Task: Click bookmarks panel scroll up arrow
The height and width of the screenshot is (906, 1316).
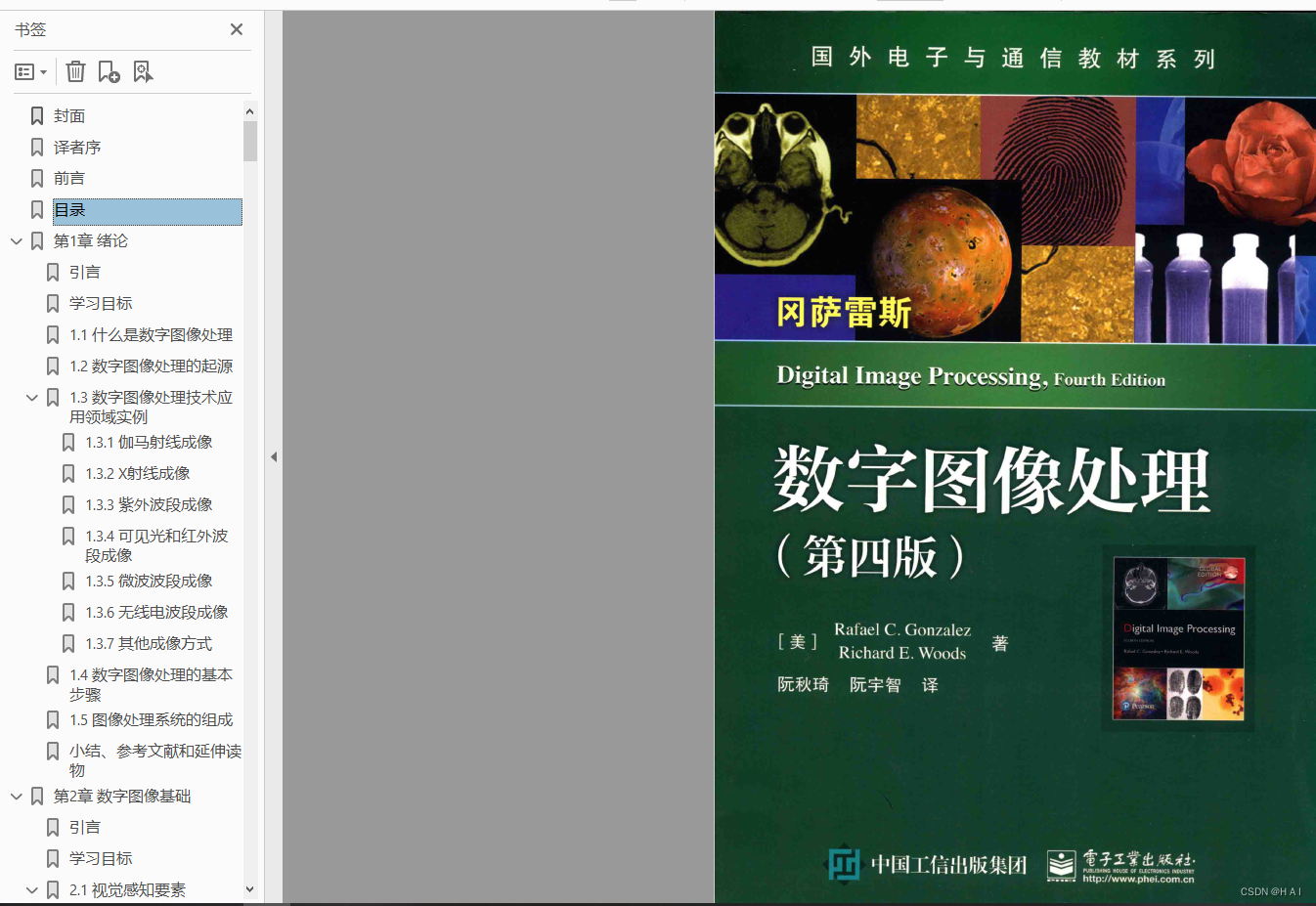Action: (250, 111)
